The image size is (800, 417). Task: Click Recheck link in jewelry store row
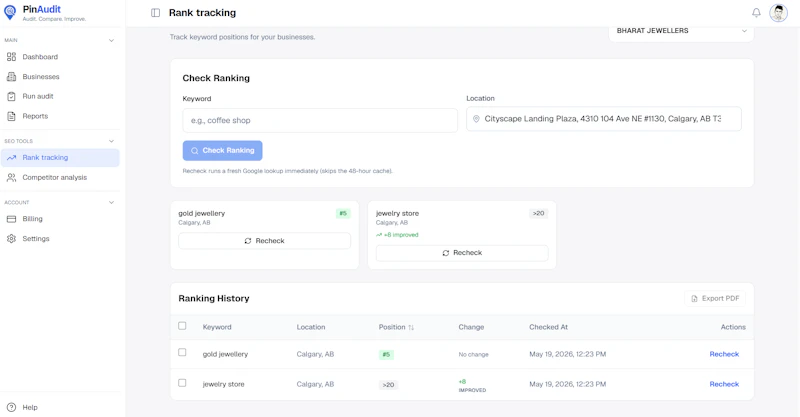[x=724, y=384]
